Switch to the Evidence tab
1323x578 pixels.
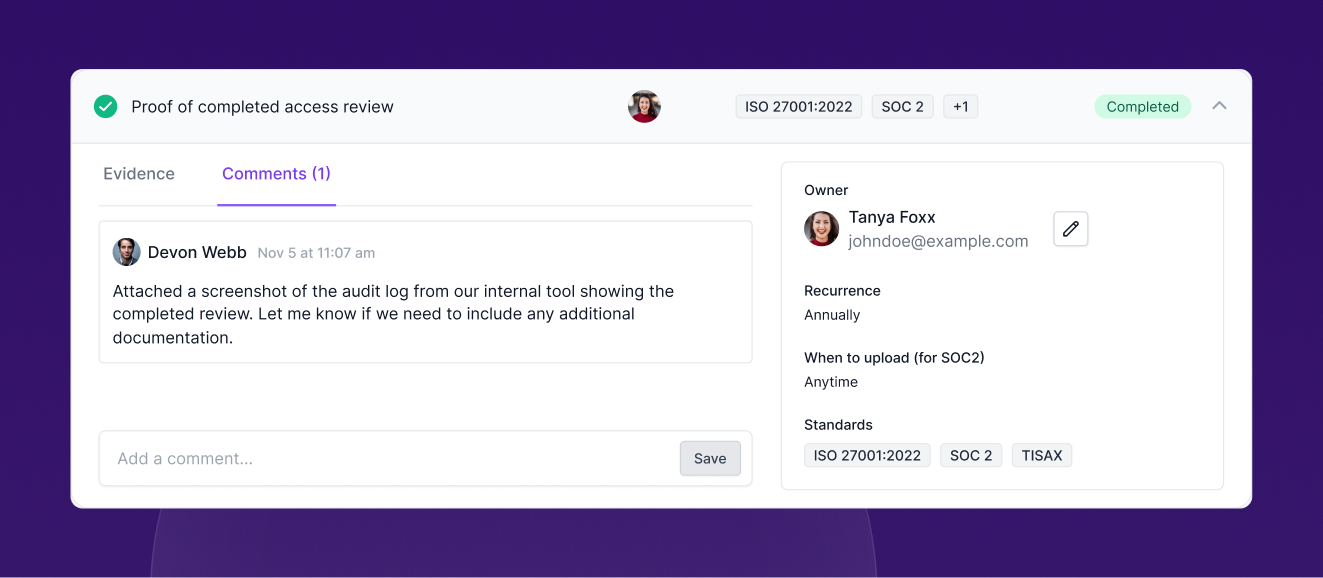(139, 174)
